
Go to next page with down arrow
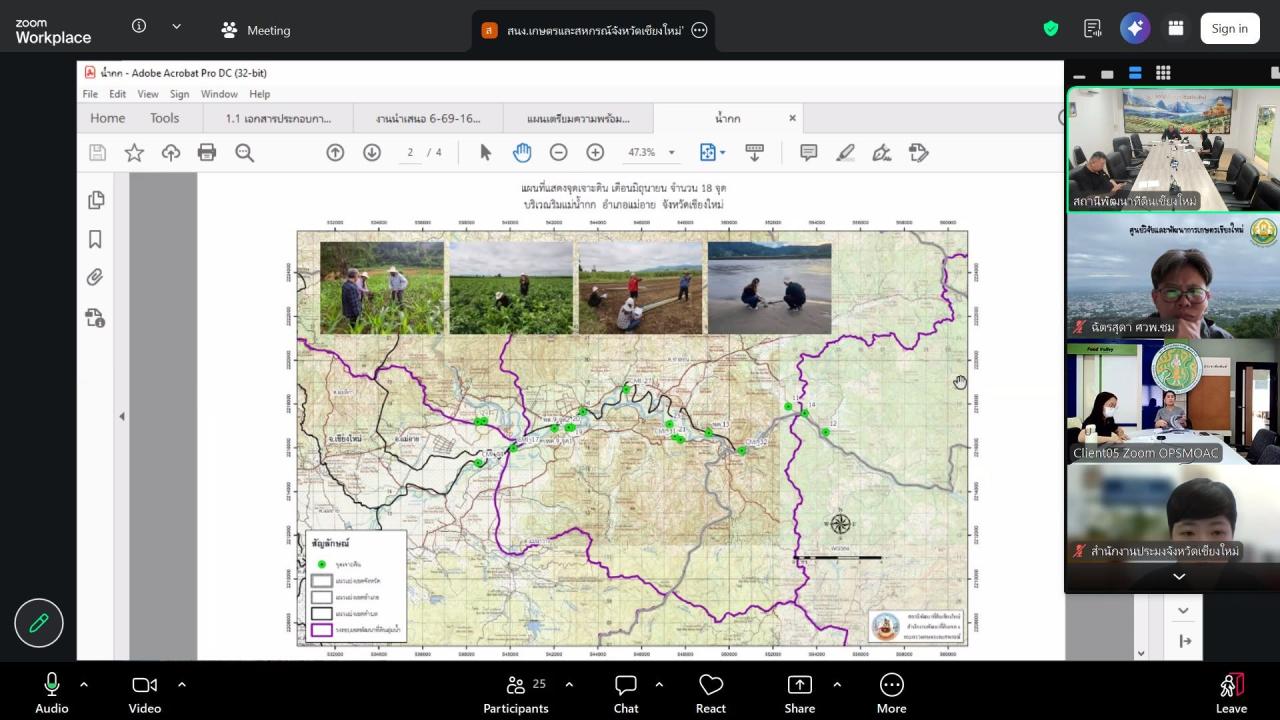click(372, 153)
